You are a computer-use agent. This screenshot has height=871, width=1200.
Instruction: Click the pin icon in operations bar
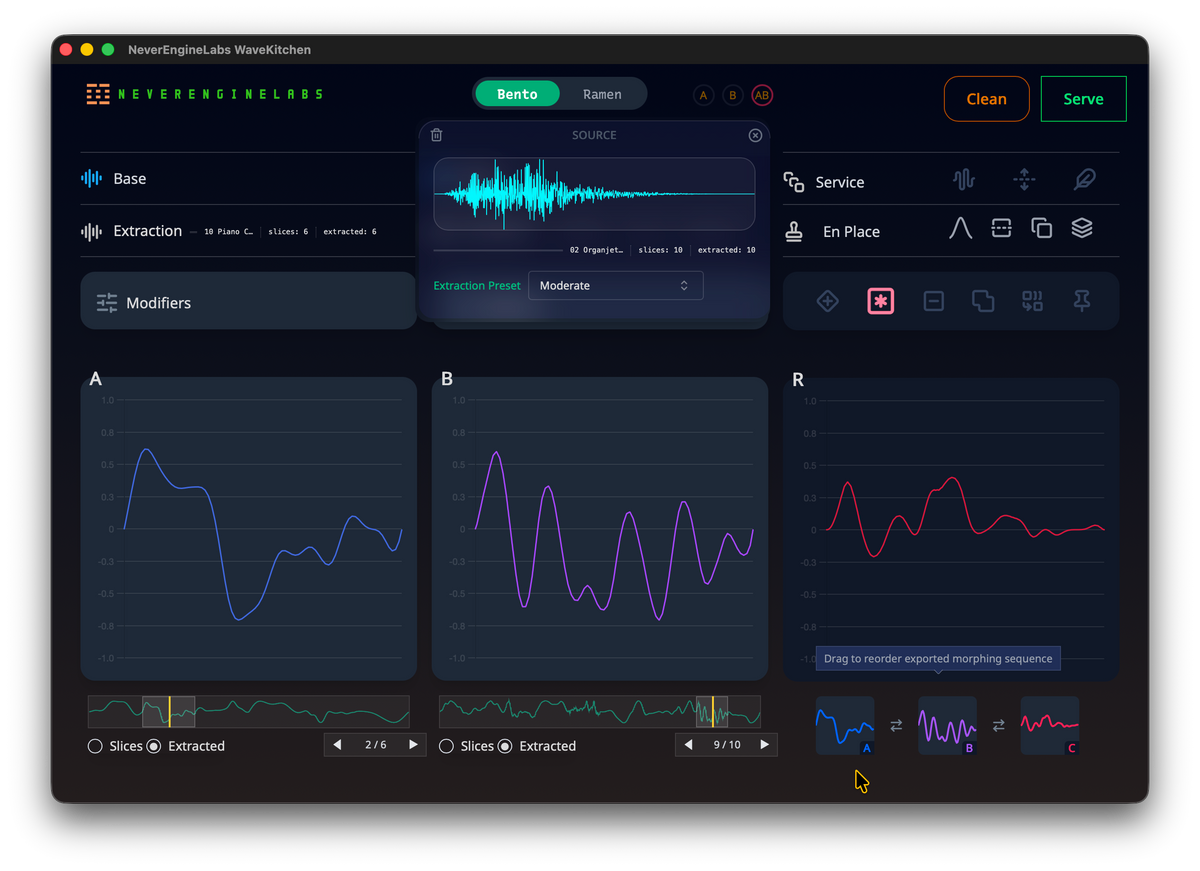pyautogui.click(x=1081, y=301)
